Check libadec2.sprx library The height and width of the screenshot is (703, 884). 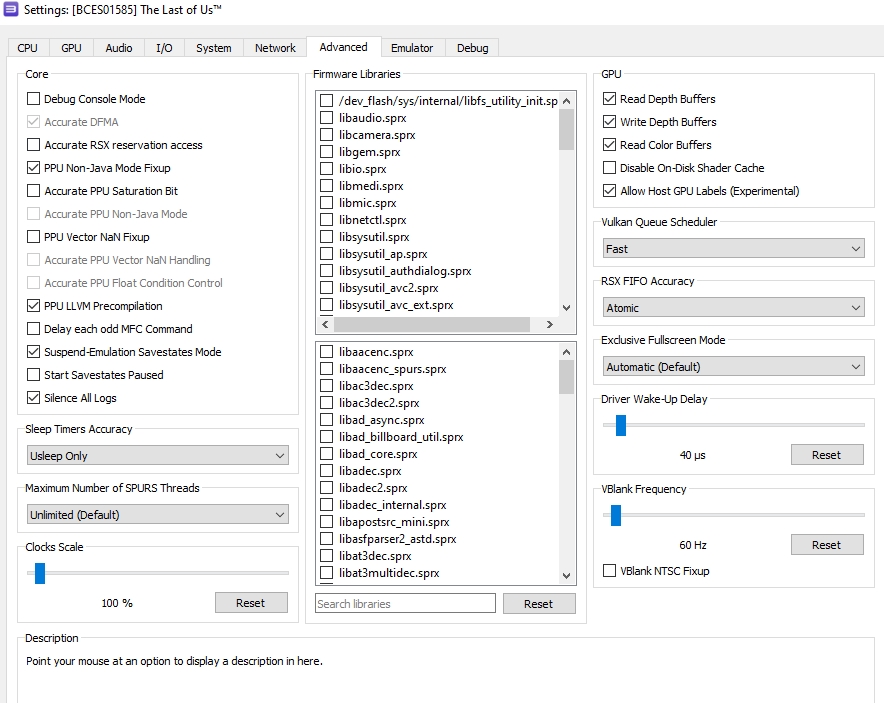click(x=326, y=488)
